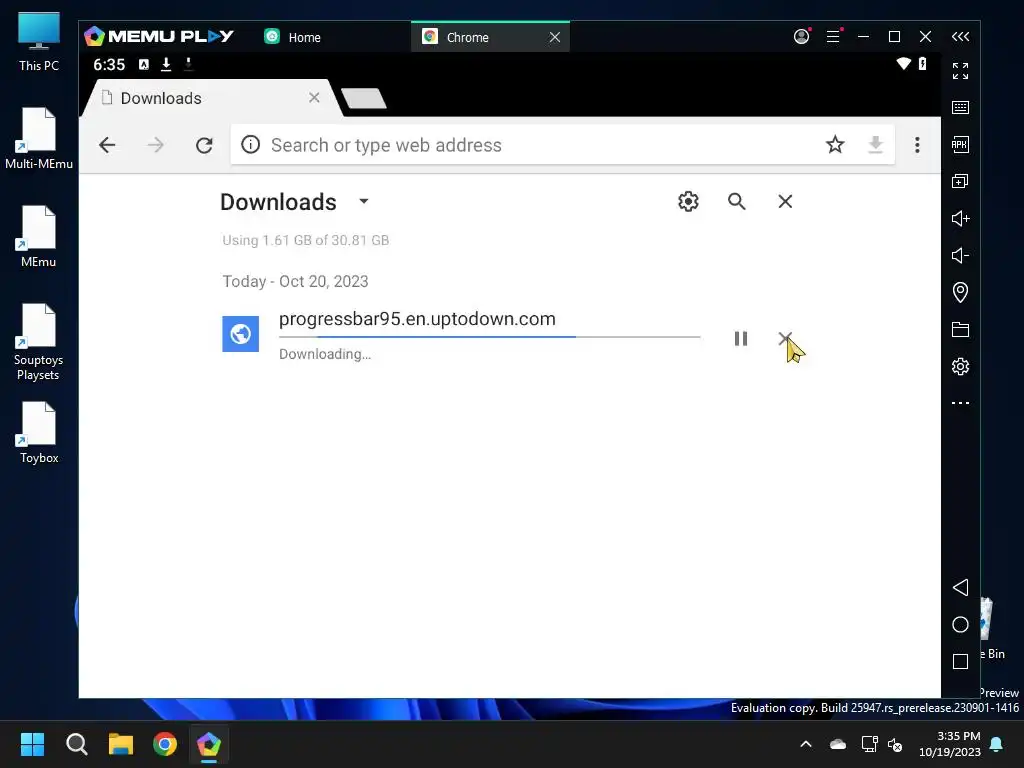
Task: Open Downloads settings gear
Action: pyautogui.click(x=688, y=201)
